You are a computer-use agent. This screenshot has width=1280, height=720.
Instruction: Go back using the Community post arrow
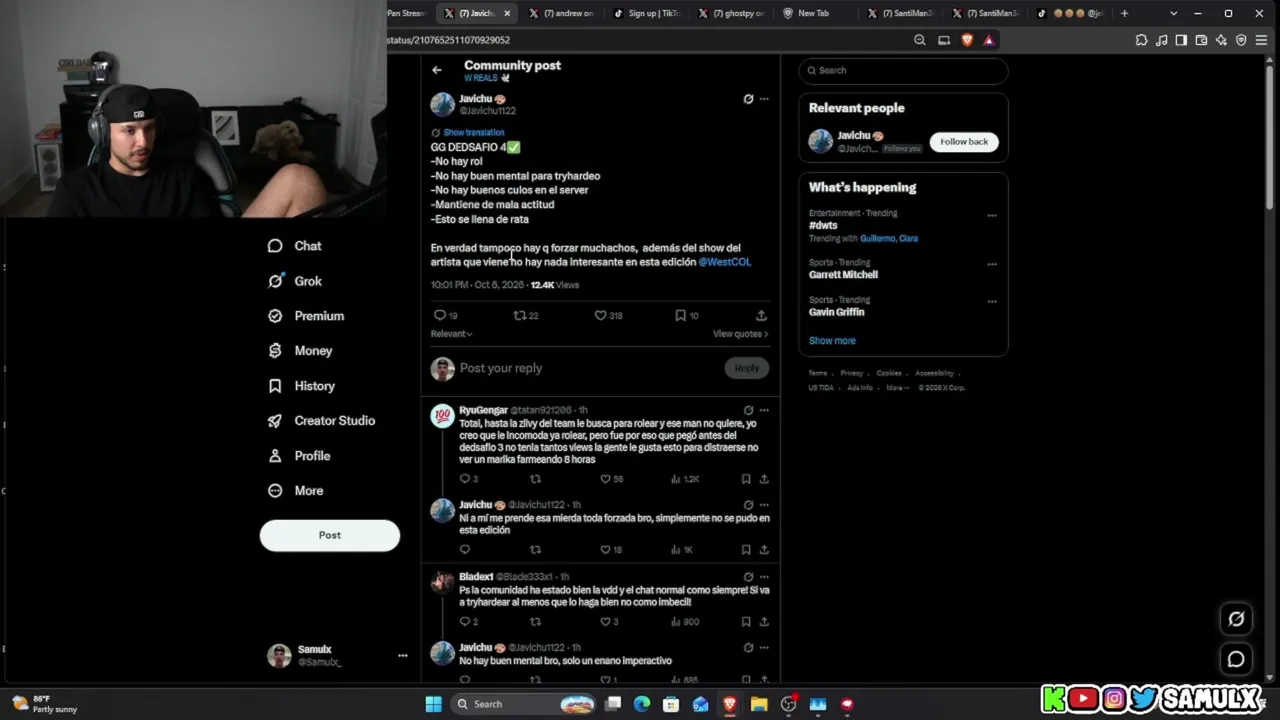(x=437, y=70)
